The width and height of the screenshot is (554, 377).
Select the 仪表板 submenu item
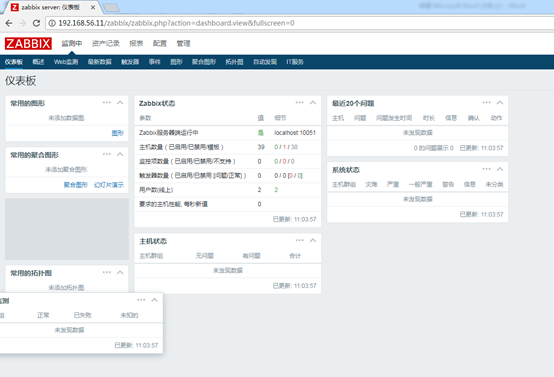(14, 62)
